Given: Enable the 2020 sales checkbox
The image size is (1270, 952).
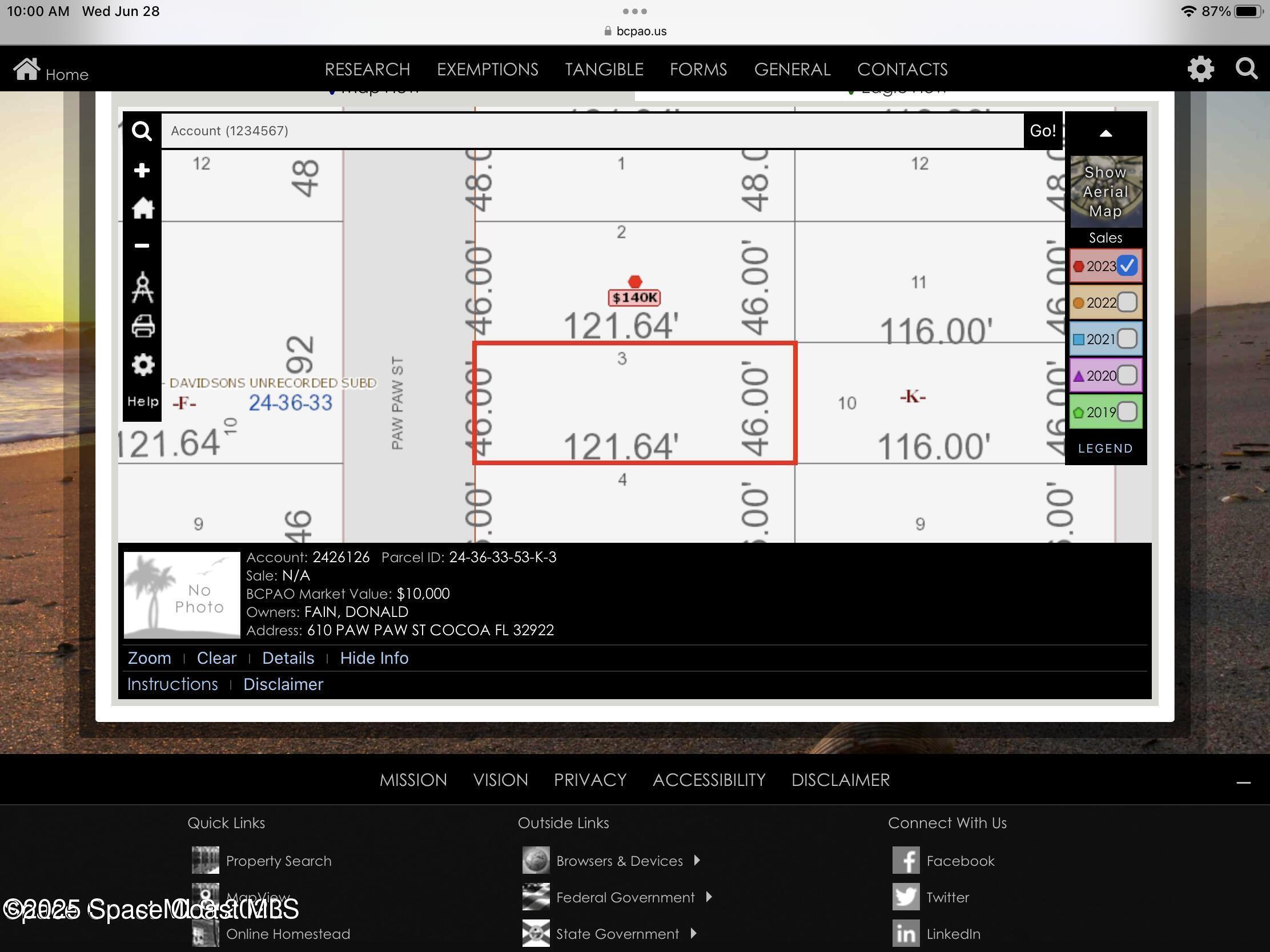Looking at the screenshot, I should tap(1127, 376).
